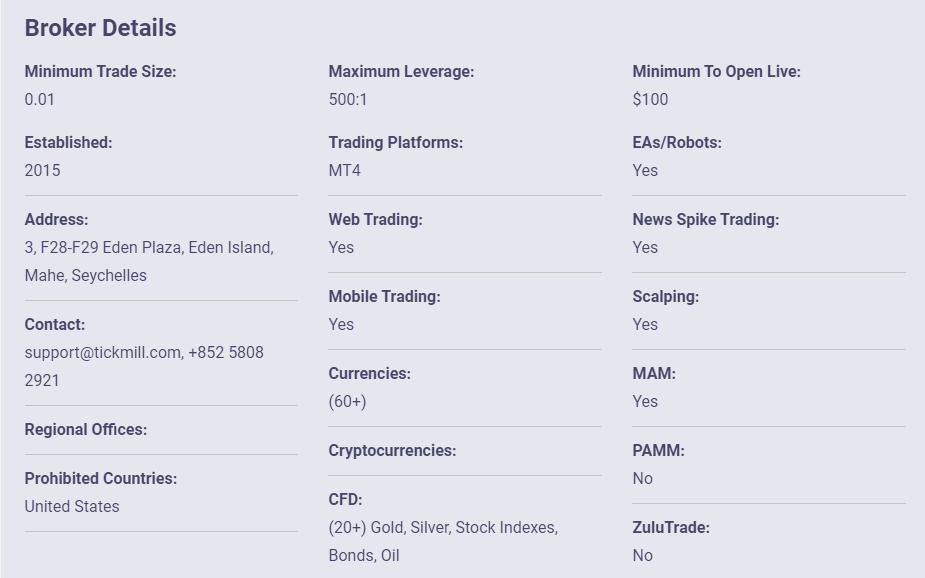Click the PAMM label
The height and width of the screenshot is (578, 925).
[658, 450]
